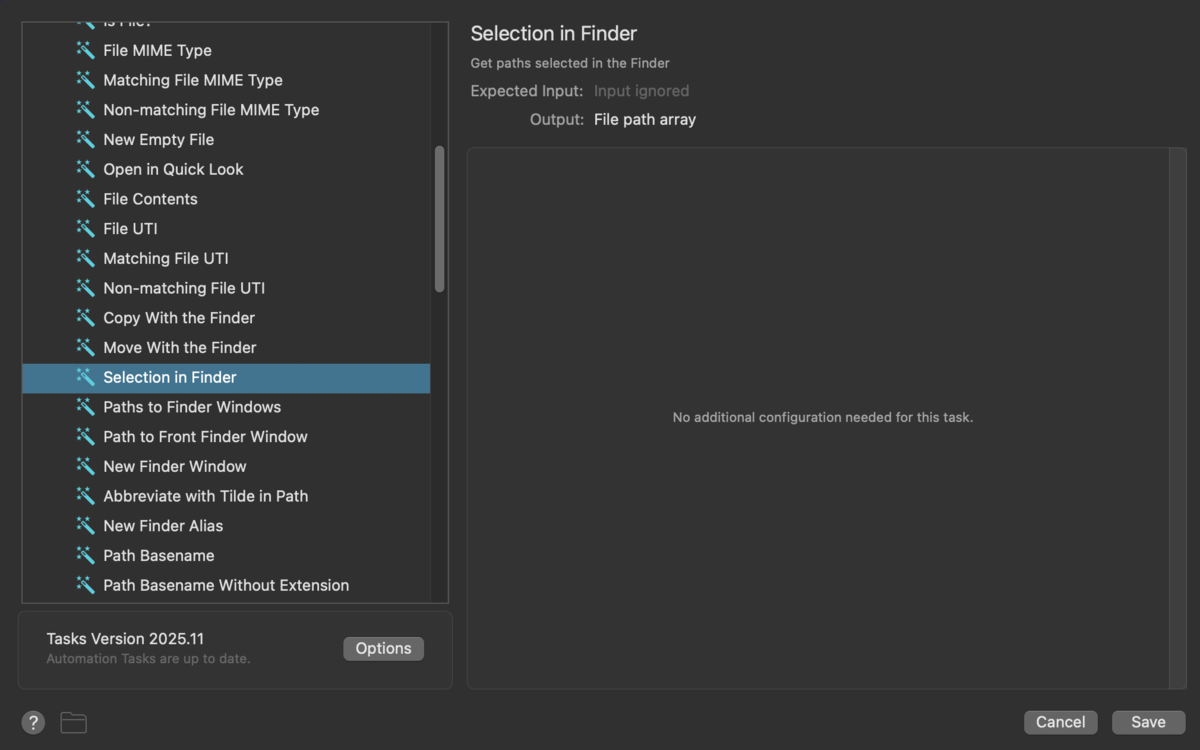Save the selected task
This screenshot has height=750, width=1200.
point(1148,722)
